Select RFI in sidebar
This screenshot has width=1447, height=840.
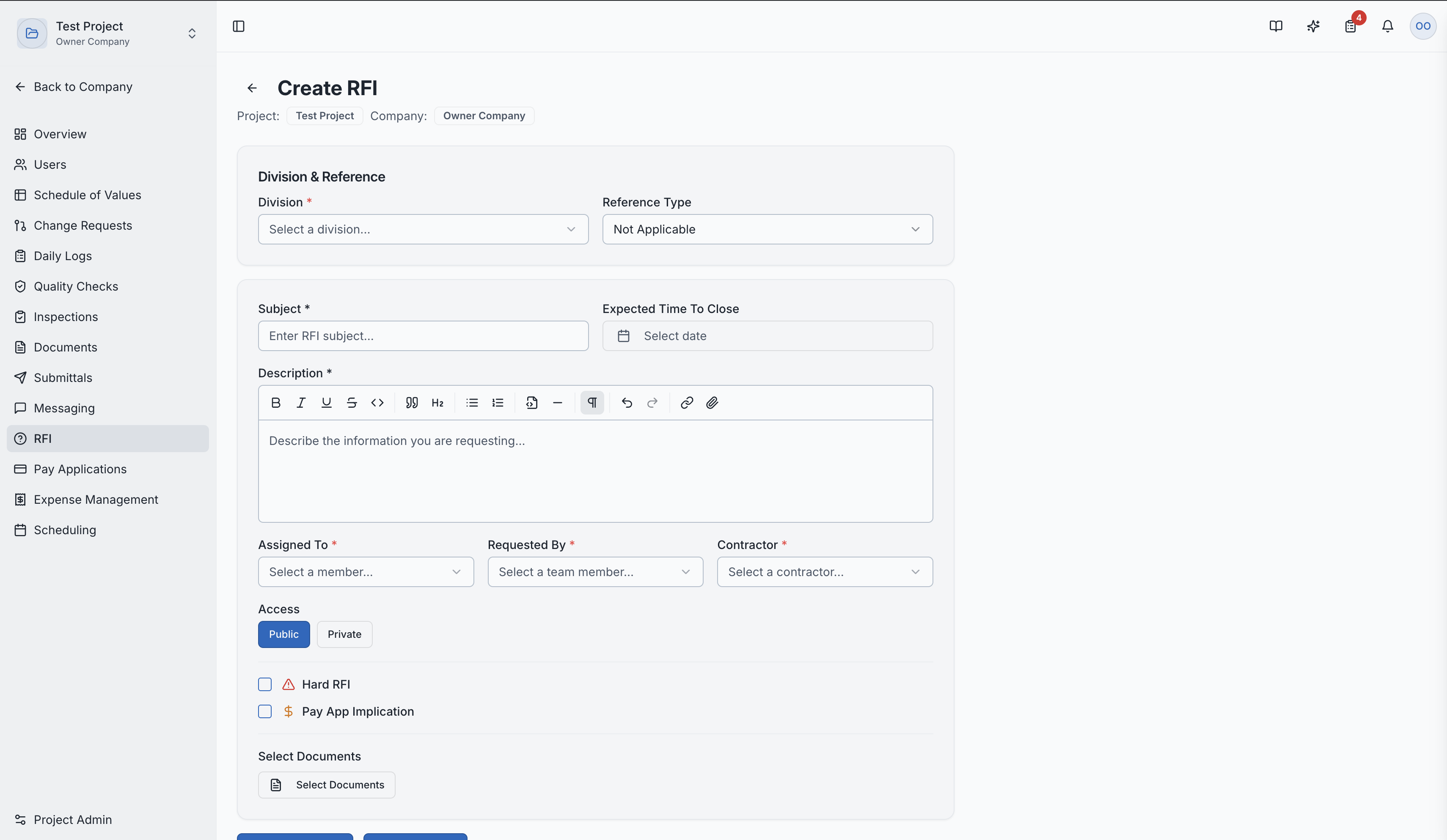tap(108, 439)
